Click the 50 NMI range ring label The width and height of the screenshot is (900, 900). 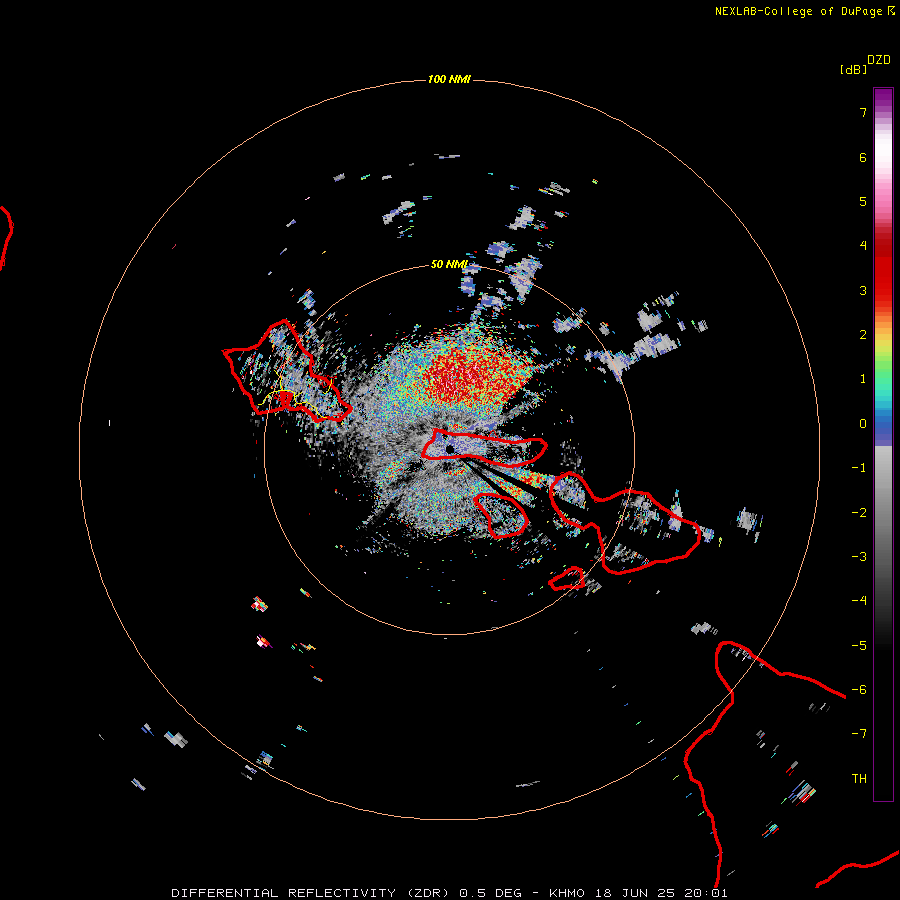point(449,264)
